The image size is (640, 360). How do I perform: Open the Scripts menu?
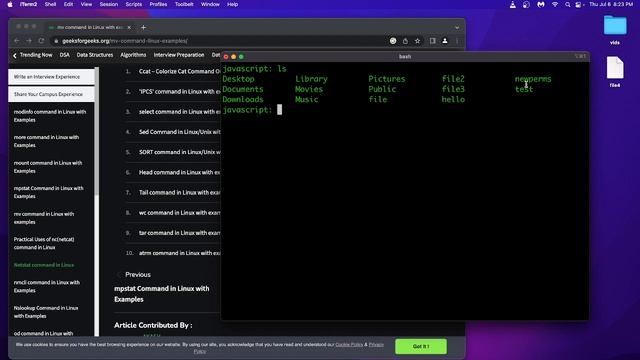[x=134, y=4]
